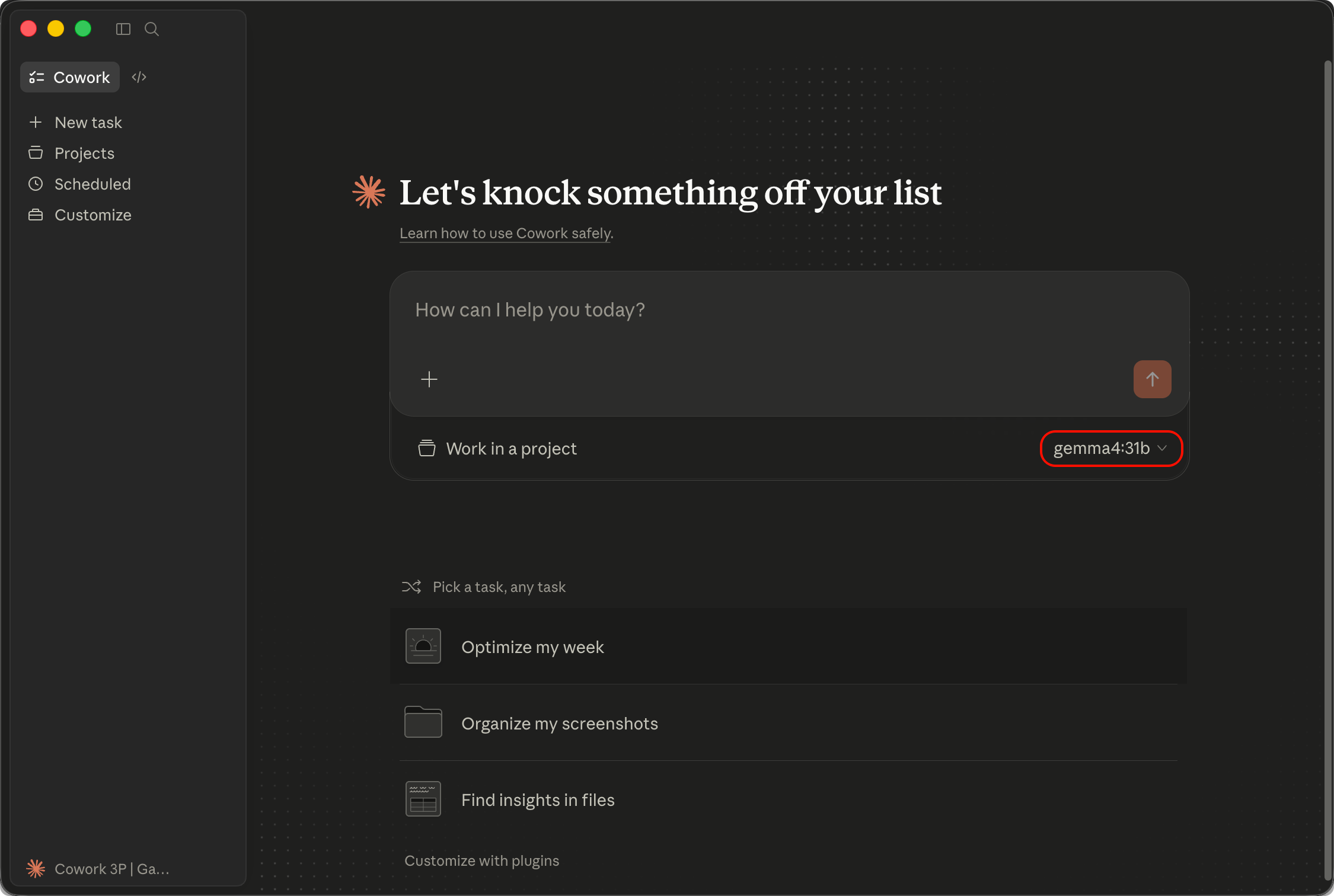The height and width of the screenshot is (896, 1334).
Task: Expand the Work in a project selector
Action: click(498, 449)
